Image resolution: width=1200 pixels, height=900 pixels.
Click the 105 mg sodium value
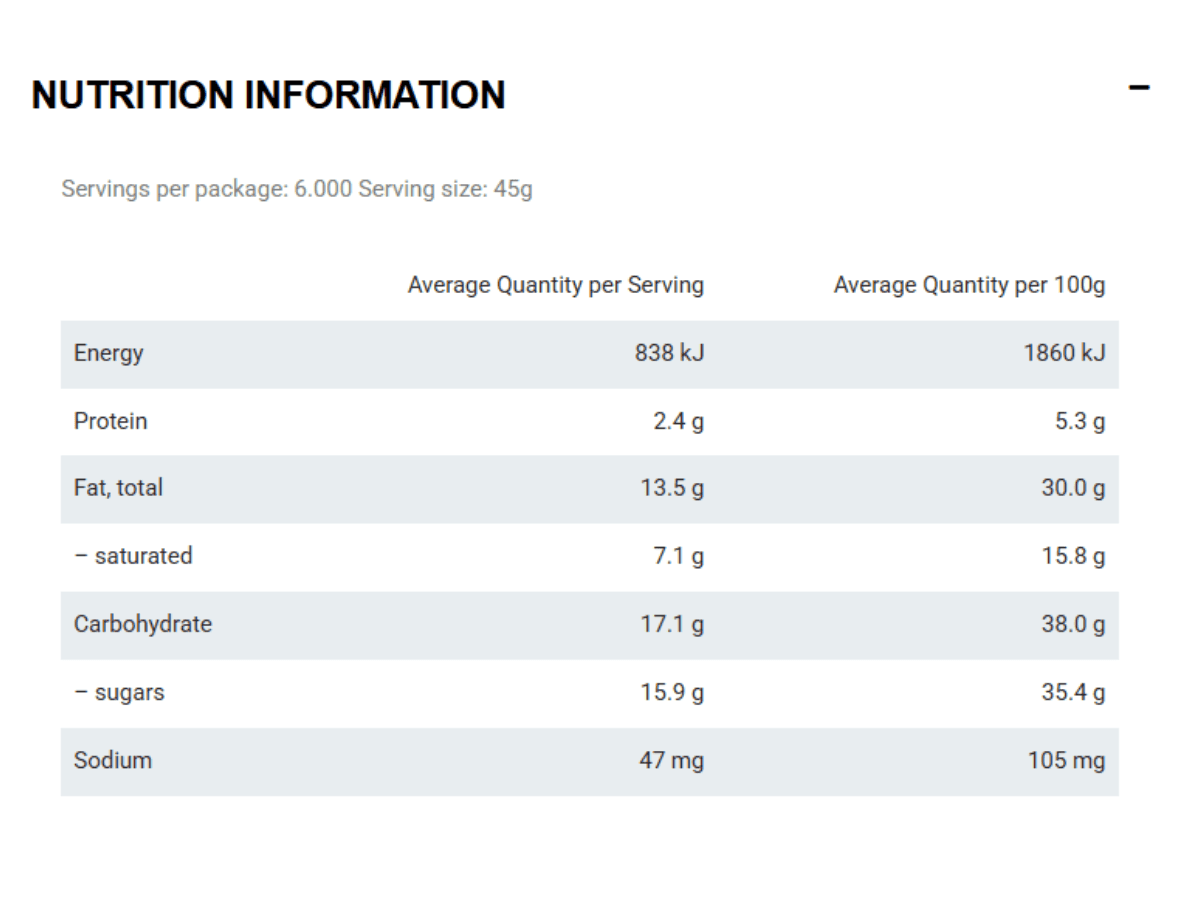1066,760
